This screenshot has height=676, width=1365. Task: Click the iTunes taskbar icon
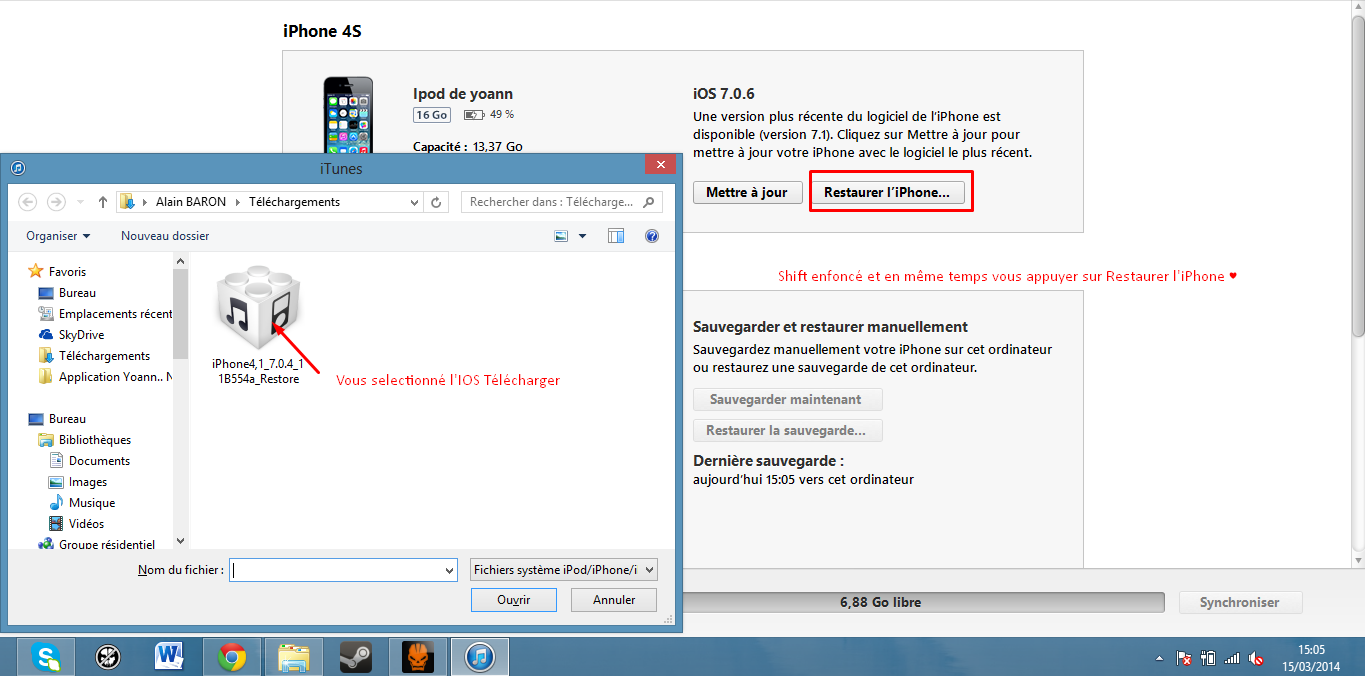point(480,657)
